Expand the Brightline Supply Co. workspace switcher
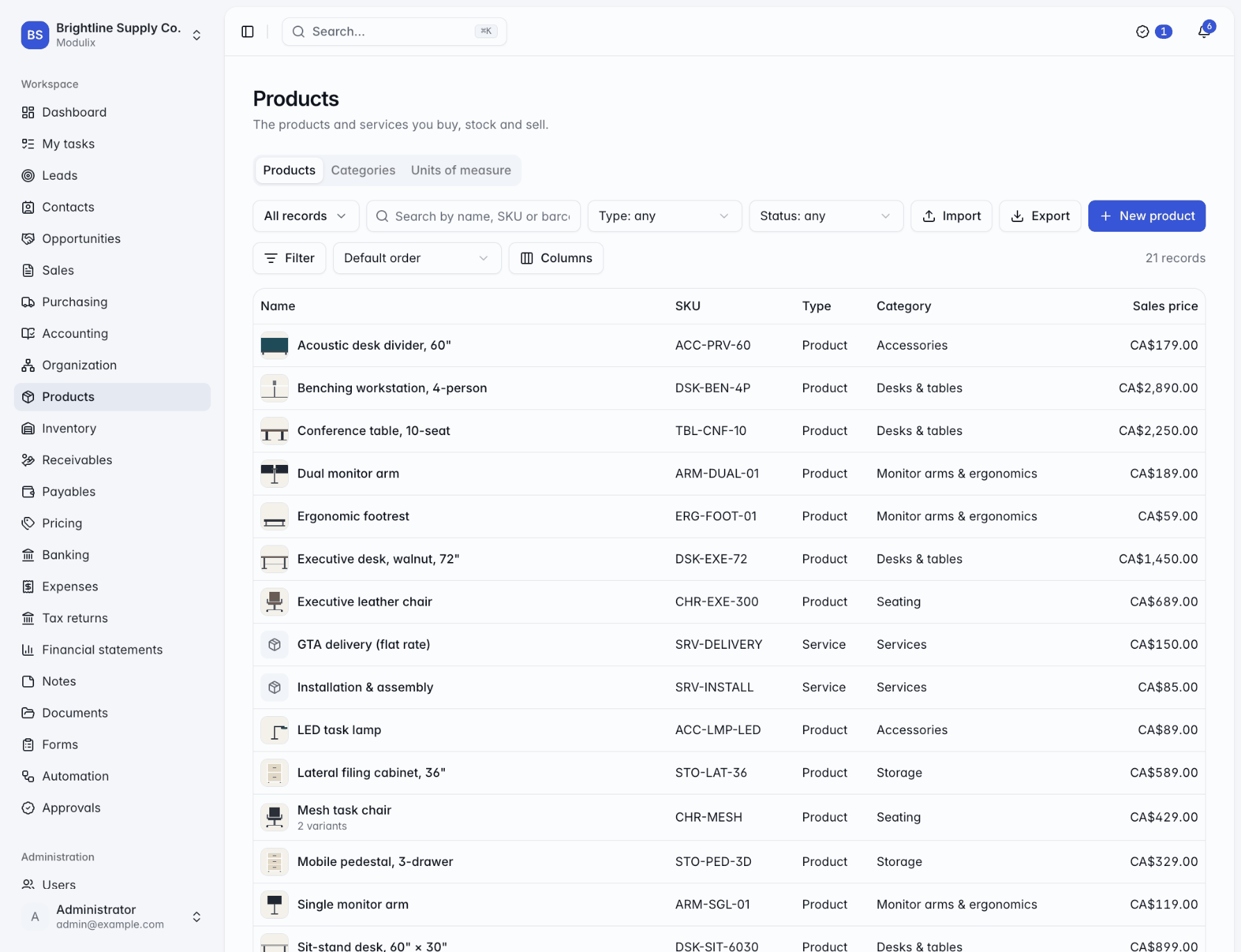Image resolution: width=1241 pixels, height=952 pixels. [x=112, y=35]
